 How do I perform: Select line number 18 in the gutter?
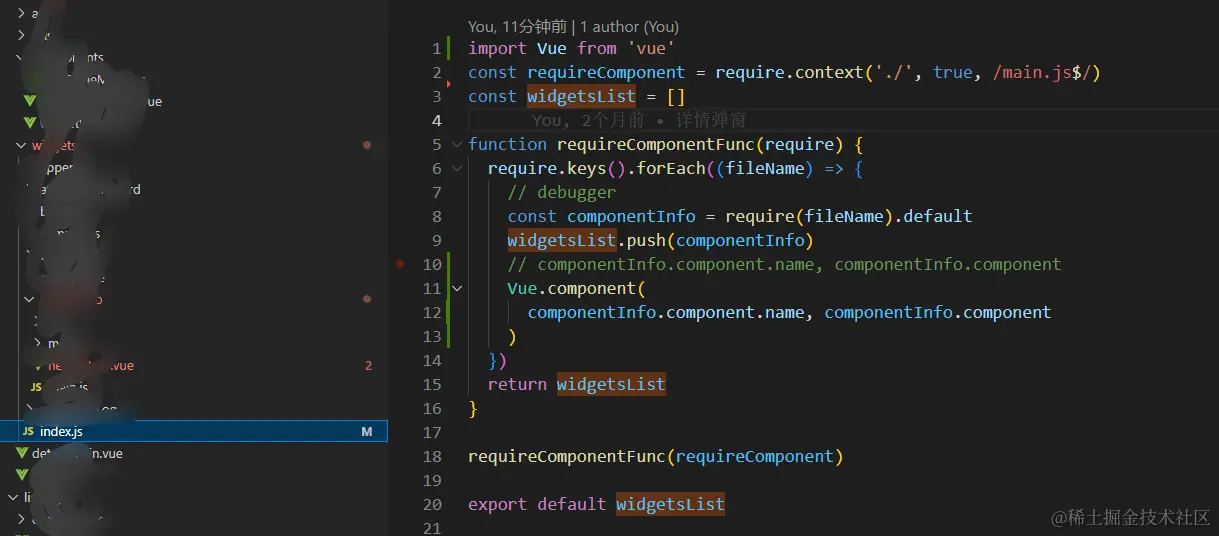pos(432,457)
